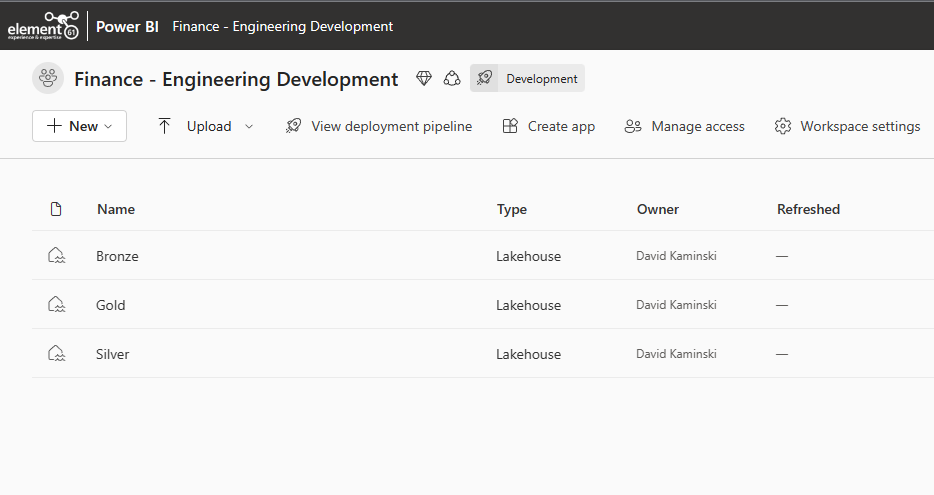
Task: Click the task flow circular icon beside diamond
Action: (452, 78)
